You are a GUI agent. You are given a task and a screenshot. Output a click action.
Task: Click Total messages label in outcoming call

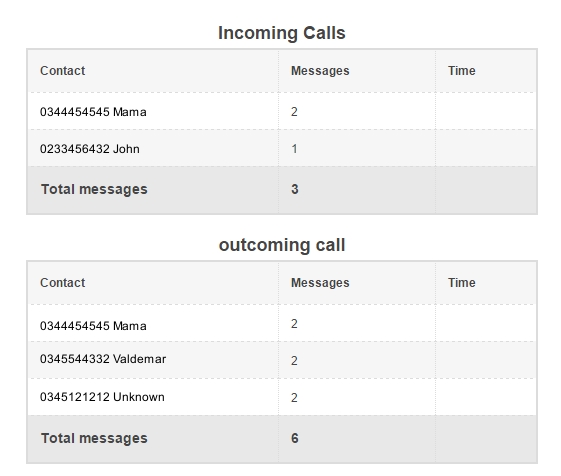(94, 438)
